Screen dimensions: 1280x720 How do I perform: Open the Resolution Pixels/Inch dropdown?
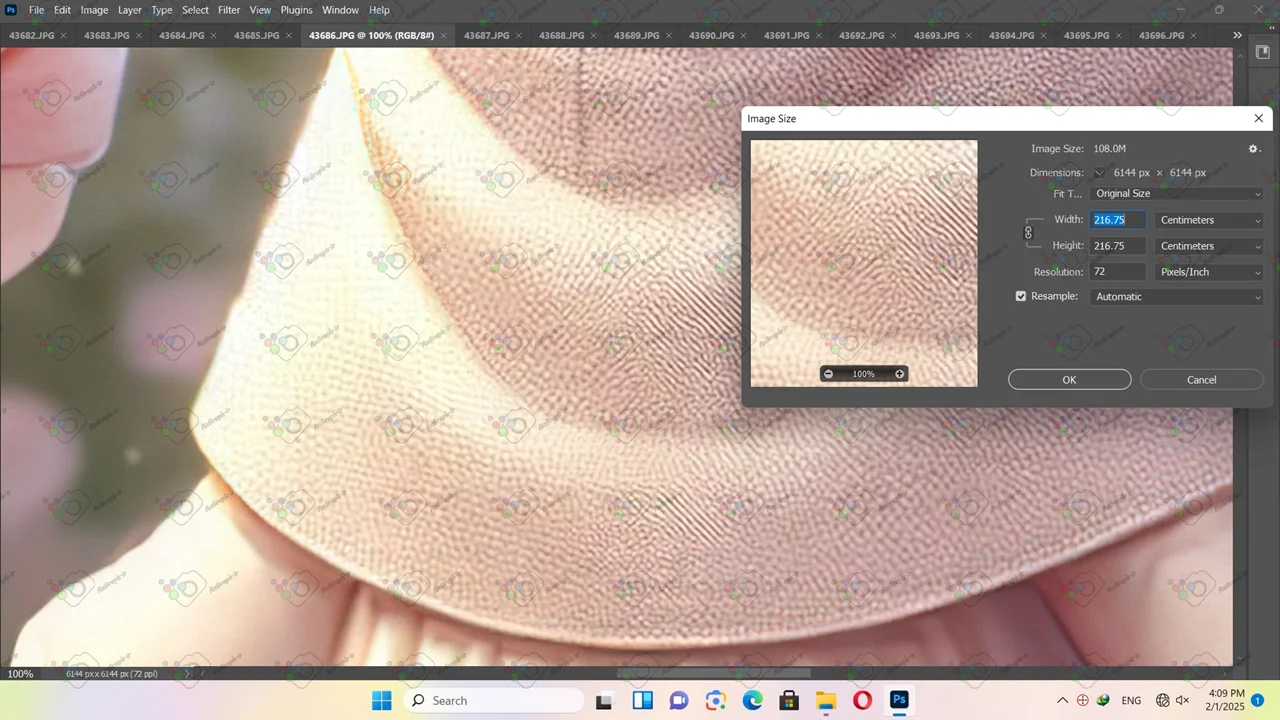pyautogui.click(x=1208, y=272)
